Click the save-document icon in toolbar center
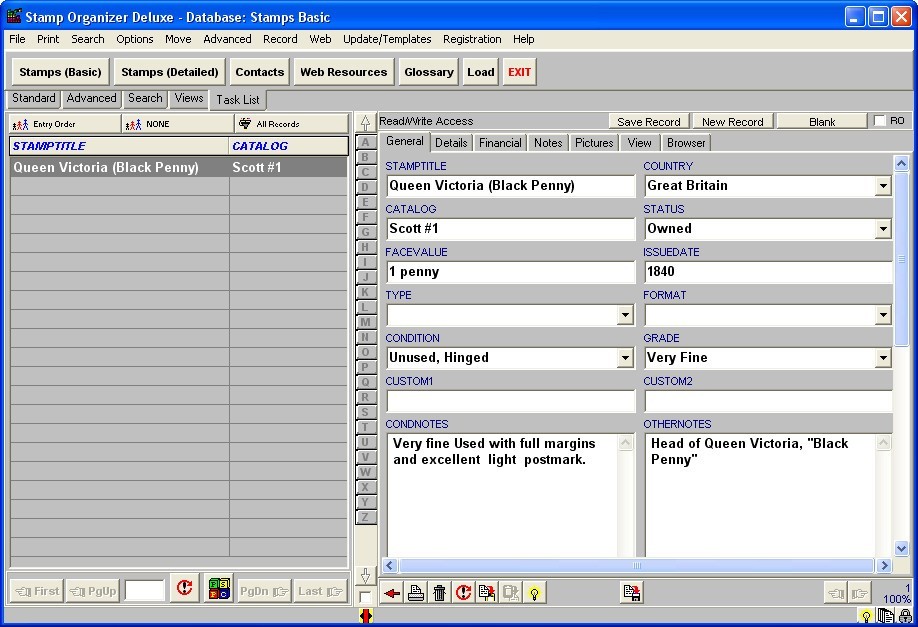The height and width of the screenshot is (627, 918). coord(631,593)
